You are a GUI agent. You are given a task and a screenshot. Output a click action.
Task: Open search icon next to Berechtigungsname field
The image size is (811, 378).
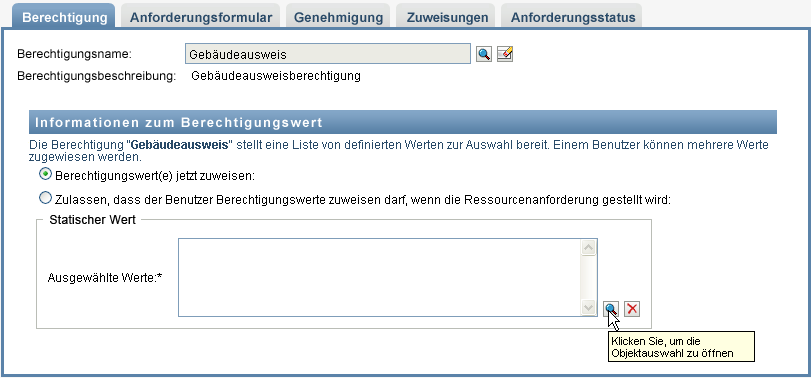coord(484,54)
